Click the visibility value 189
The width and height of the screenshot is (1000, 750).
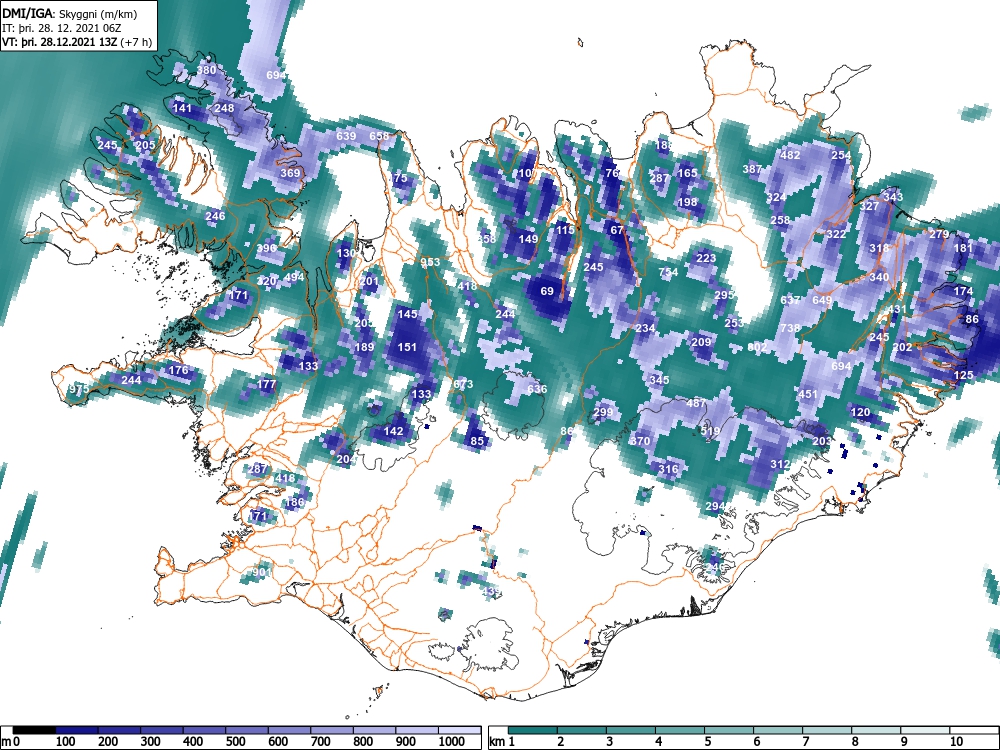click(364, 347)
